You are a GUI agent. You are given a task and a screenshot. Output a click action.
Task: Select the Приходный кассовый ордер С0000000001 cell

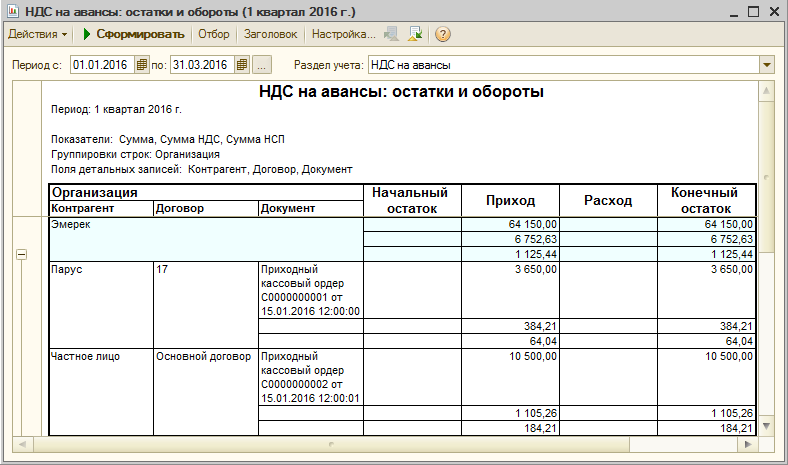coord(309,290)
